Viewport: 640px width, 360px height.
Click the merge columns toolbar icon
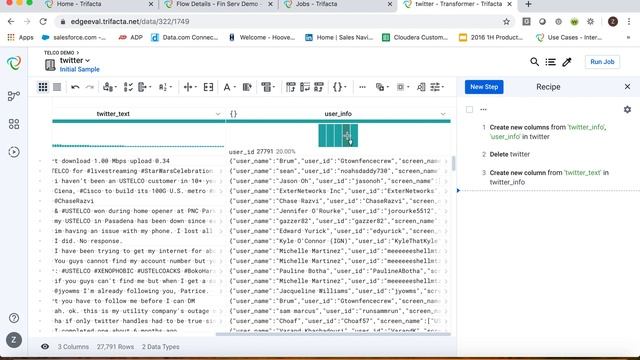[209, 87]
